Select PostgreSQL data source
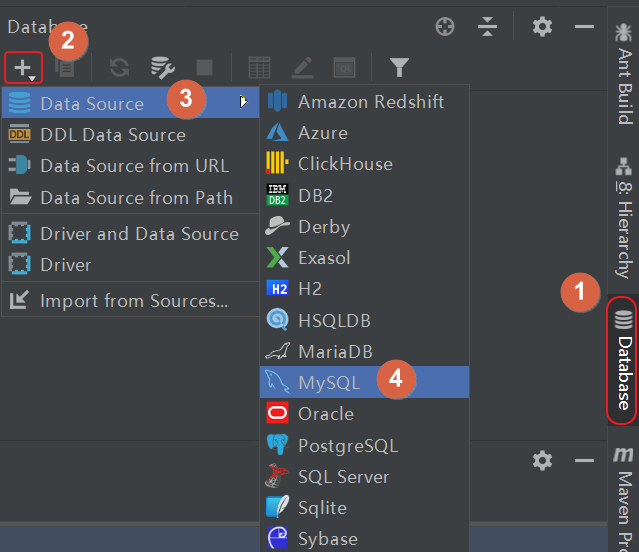This screenshot has width=639, height=552. coord(365,445)
